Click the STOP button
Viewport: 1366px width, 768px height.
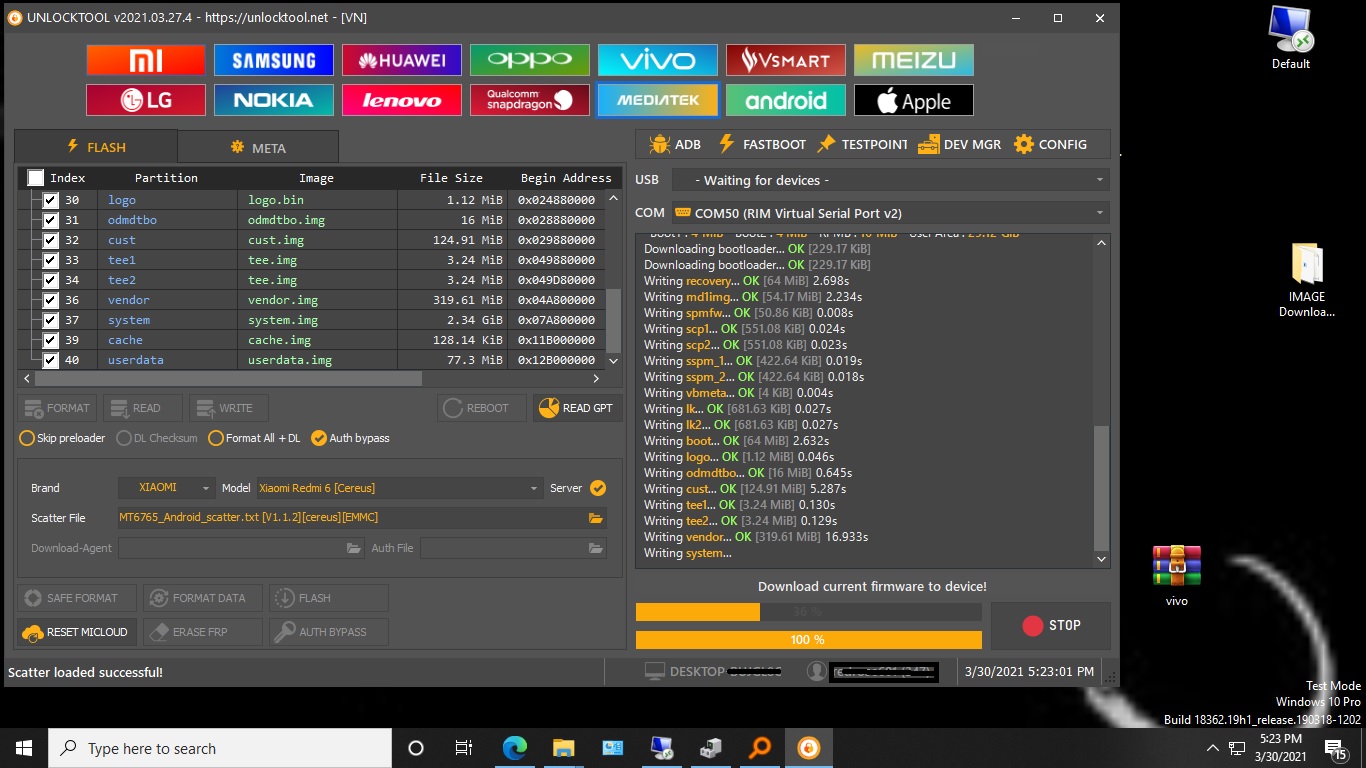(1051, 625)
